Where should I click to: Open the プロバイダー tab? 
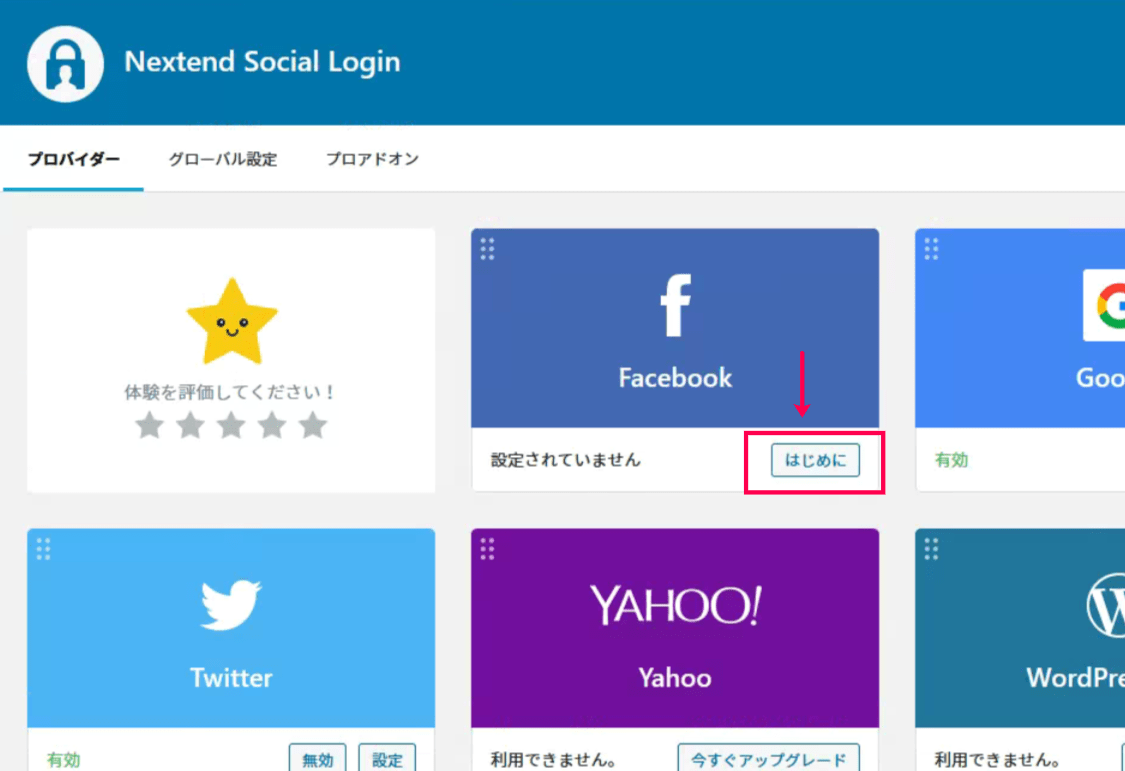coord(73,159)
